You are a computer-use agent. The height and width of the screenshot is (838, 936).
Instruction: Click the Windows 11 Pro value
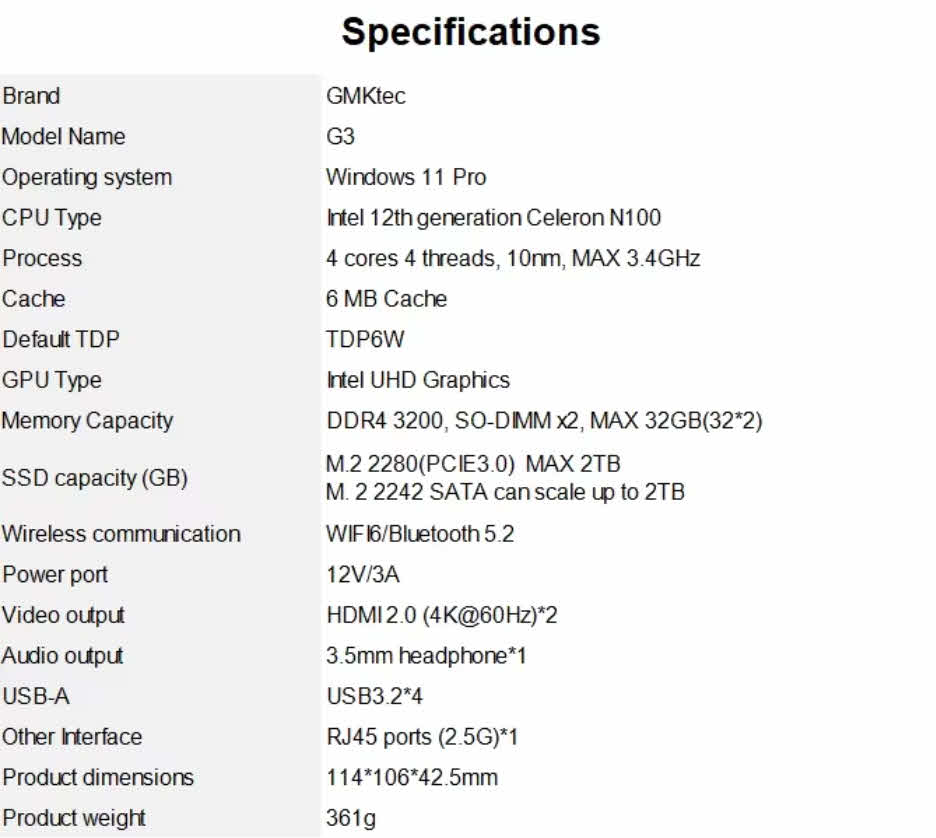(405, 178)
